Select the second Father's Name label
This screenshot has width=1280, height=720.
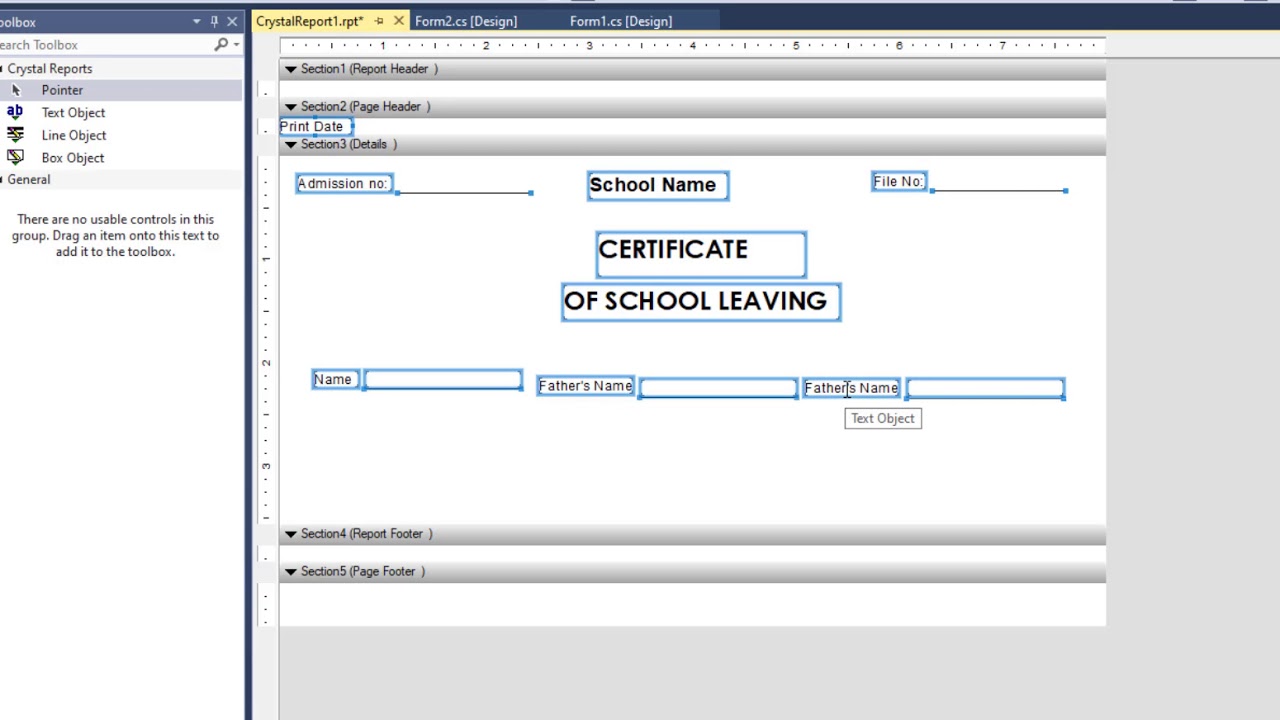pos(852,388)
